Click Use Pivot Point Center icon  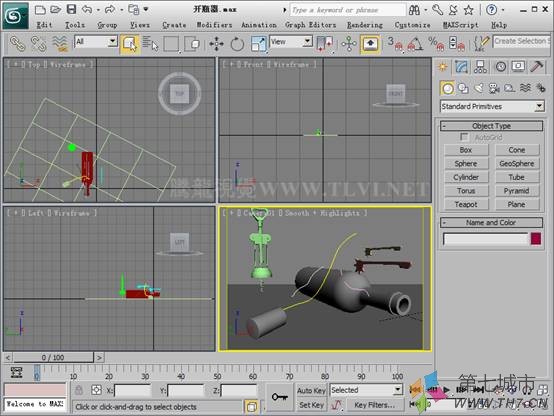click(325, 44)
